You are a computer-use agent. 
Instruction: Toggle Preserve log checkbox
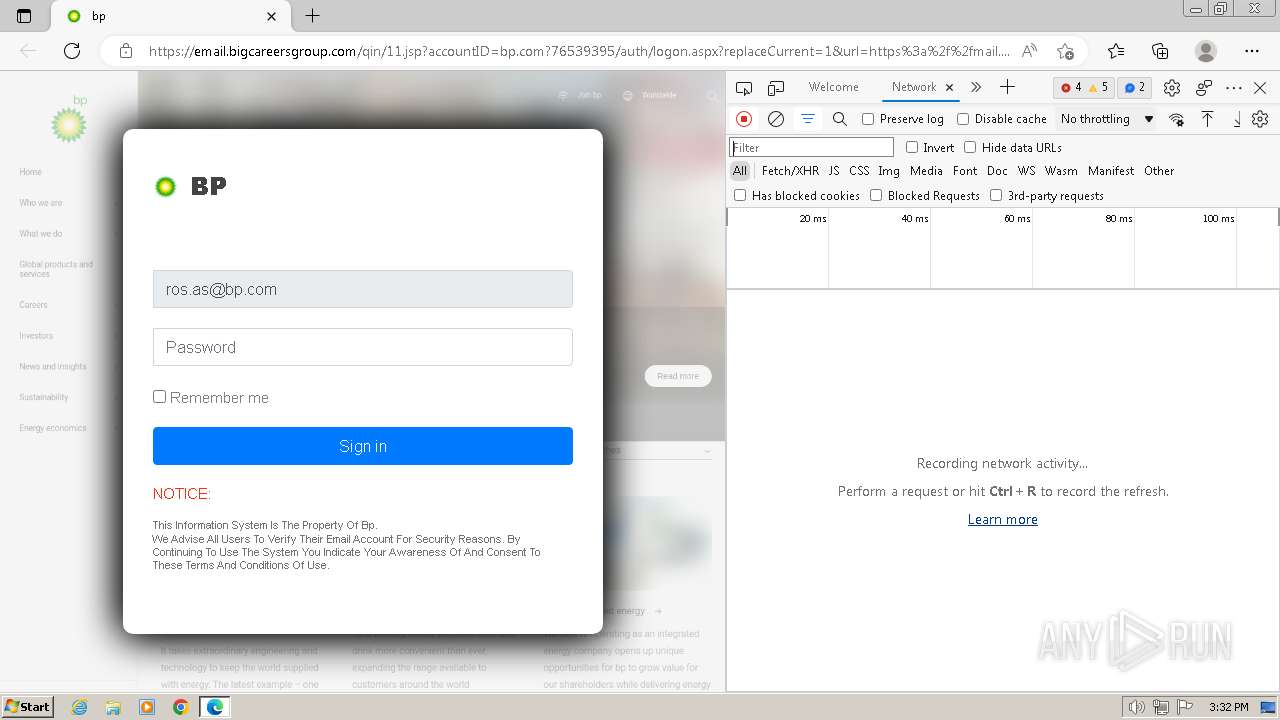point(868,119)
